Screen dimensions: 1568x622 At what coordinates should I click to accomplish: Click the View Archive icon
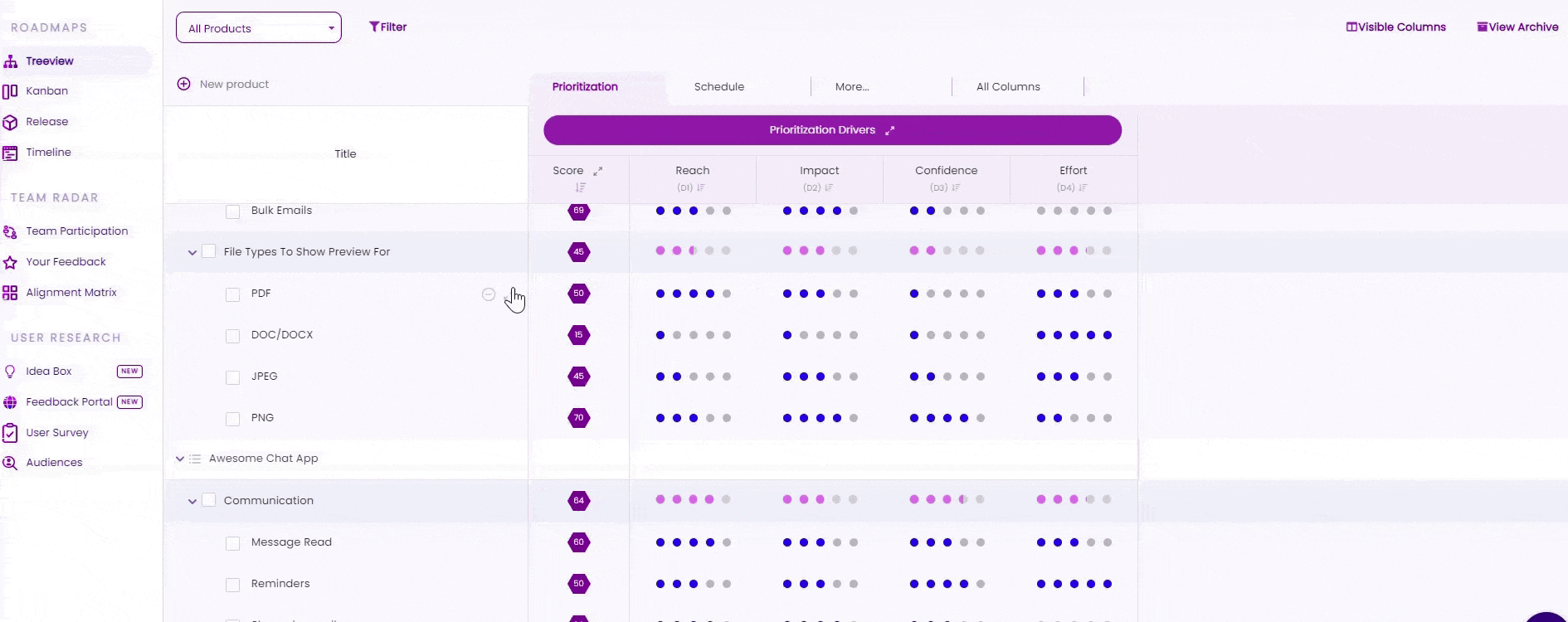tap(1483, 27)
